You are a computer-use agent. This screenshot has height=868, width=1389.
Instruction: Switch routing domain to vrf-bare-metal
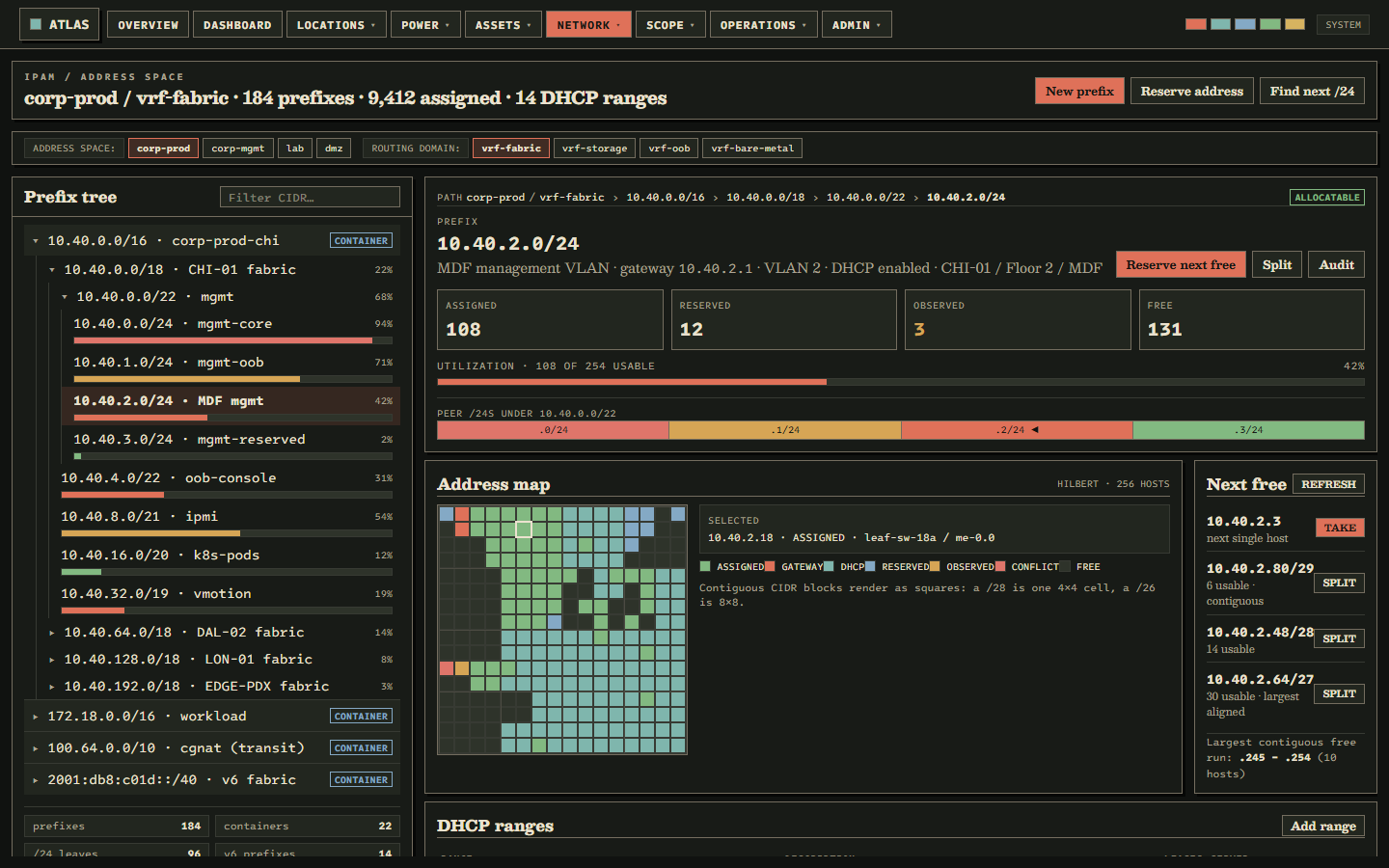point(752,149)
